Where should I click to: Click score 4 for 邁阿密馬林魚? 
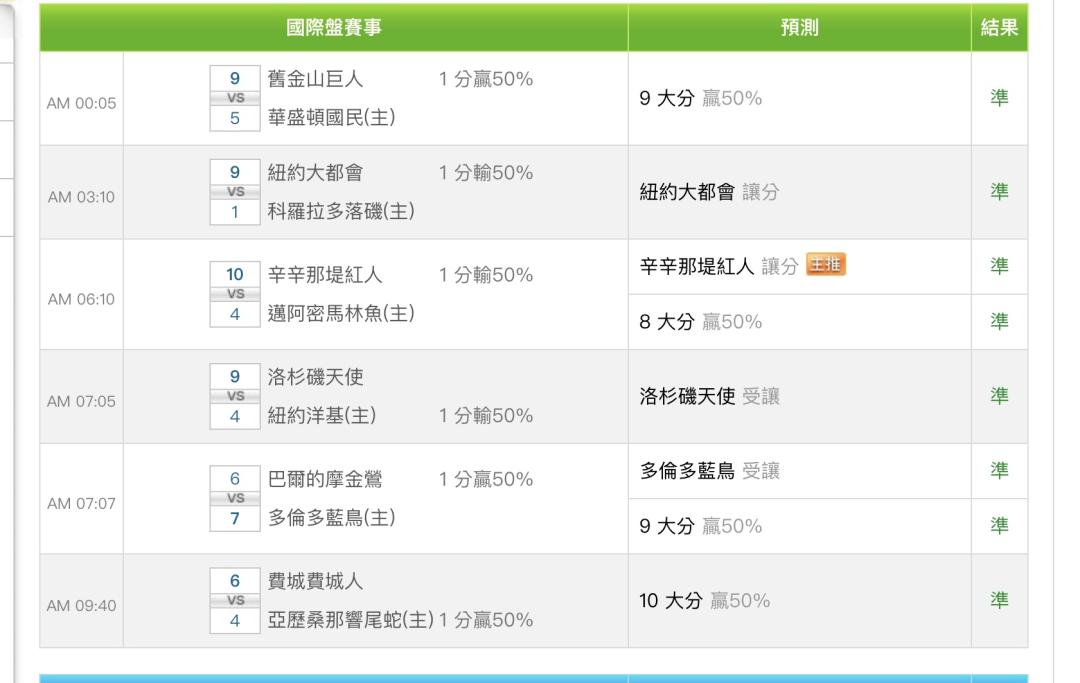(x=235, y=314)
